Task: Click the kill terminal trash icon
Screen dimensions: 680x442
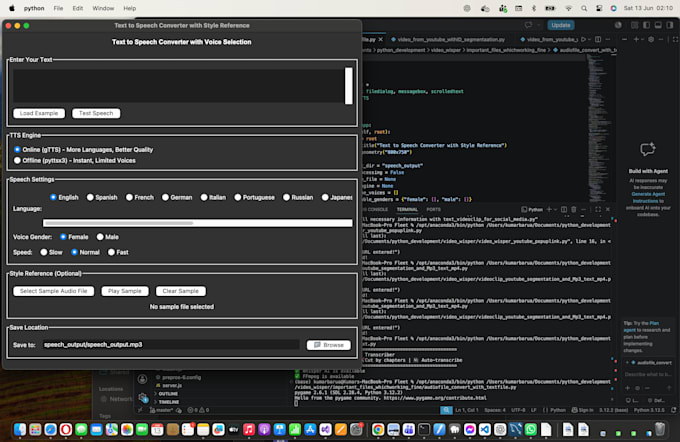Action: click(573, 210)
